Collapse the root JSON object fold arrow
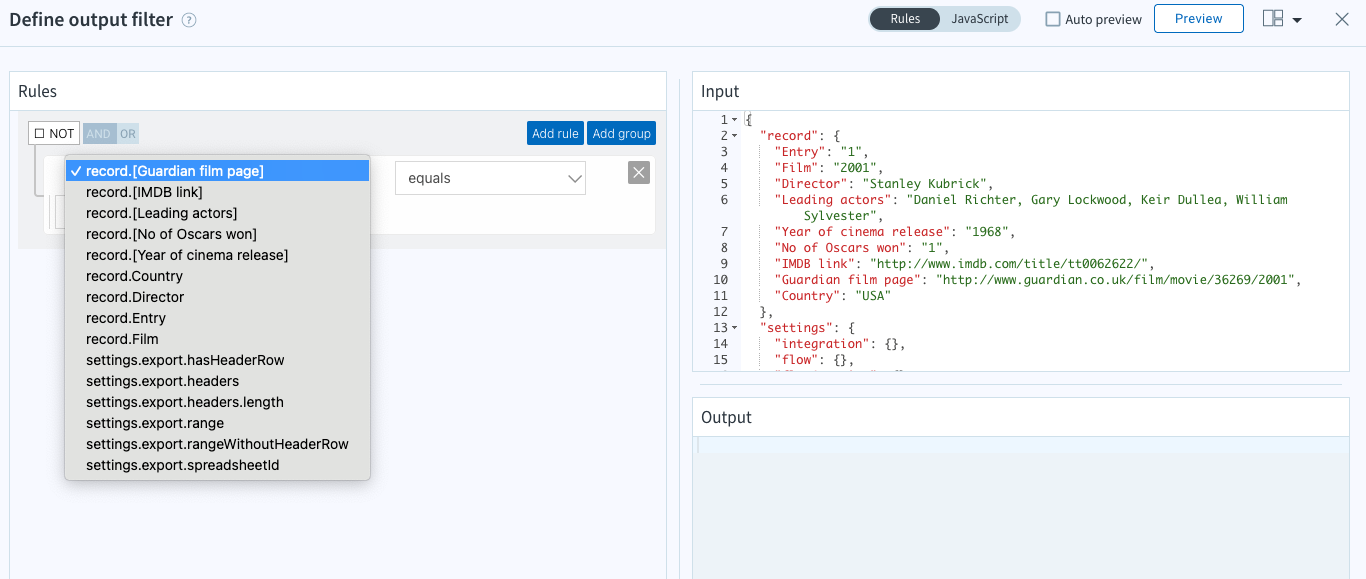This screenshot has height=579, width=1366. tap(734, 120)
